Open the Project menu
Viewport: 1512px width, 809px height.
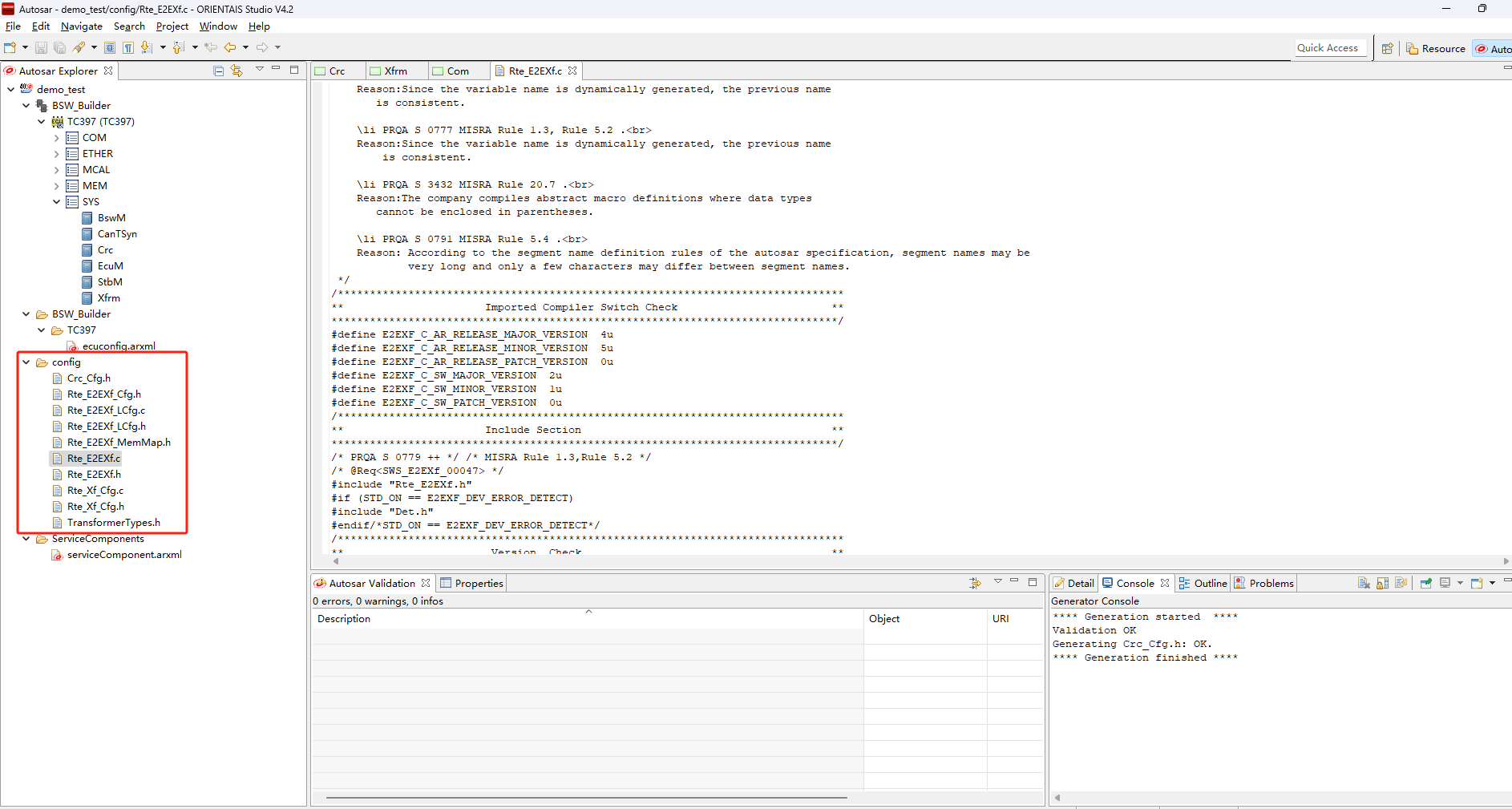point(172,26)
